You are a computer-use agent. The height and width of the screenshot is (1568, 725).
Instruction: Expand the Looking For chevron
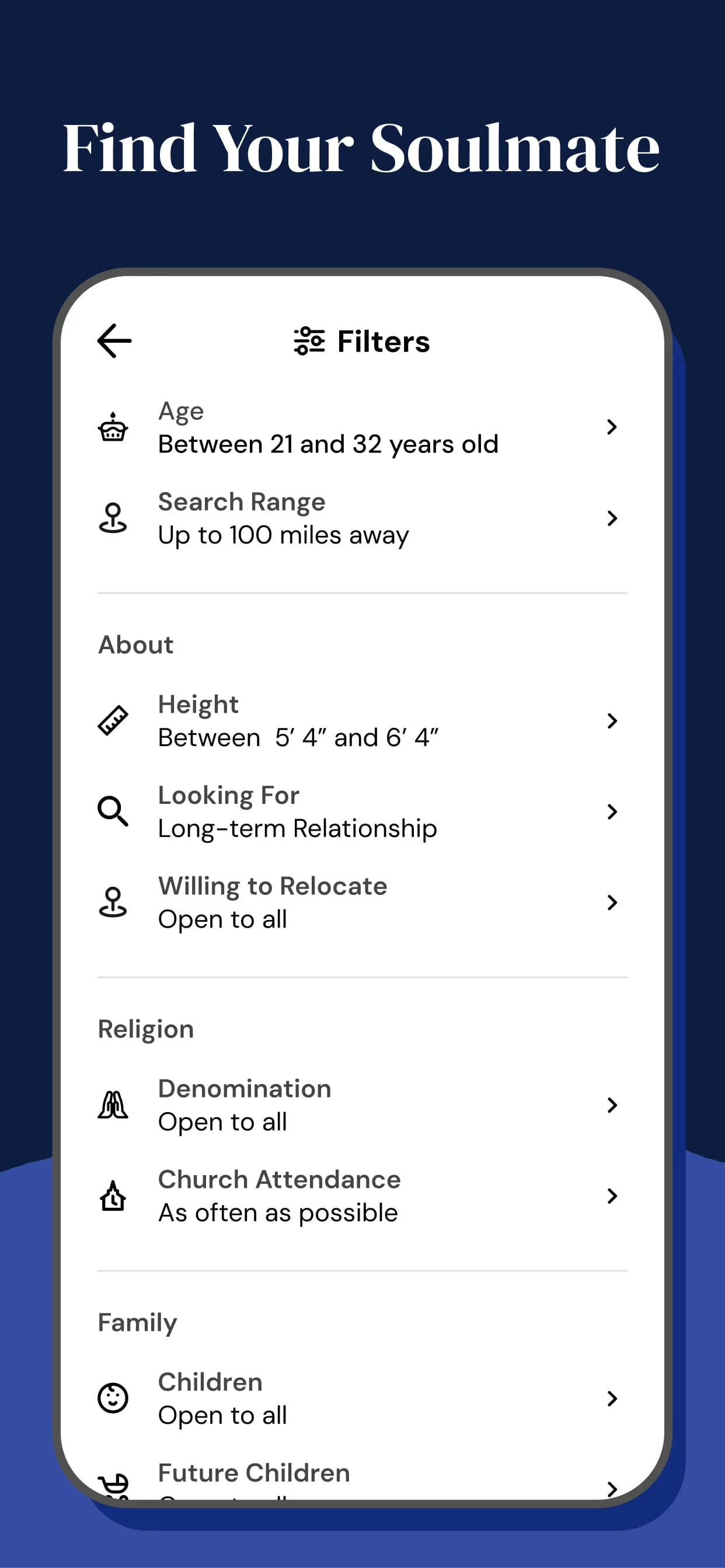[x=612, y=811]
